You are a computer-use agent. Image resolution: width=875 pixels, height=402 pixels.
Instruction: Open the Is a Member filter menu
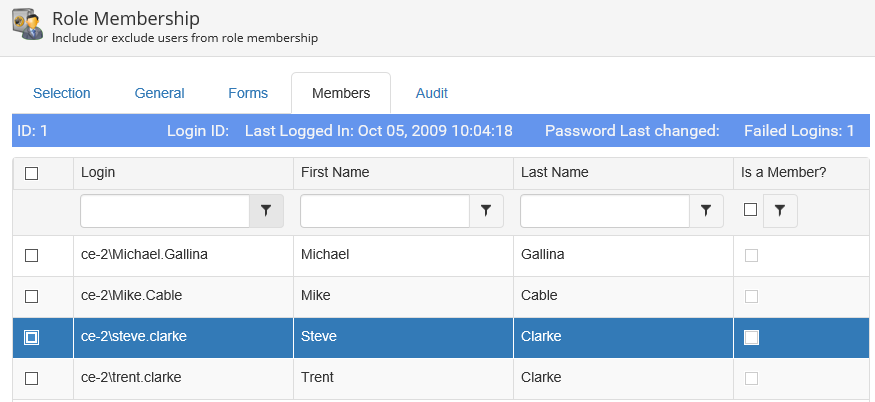780,211
